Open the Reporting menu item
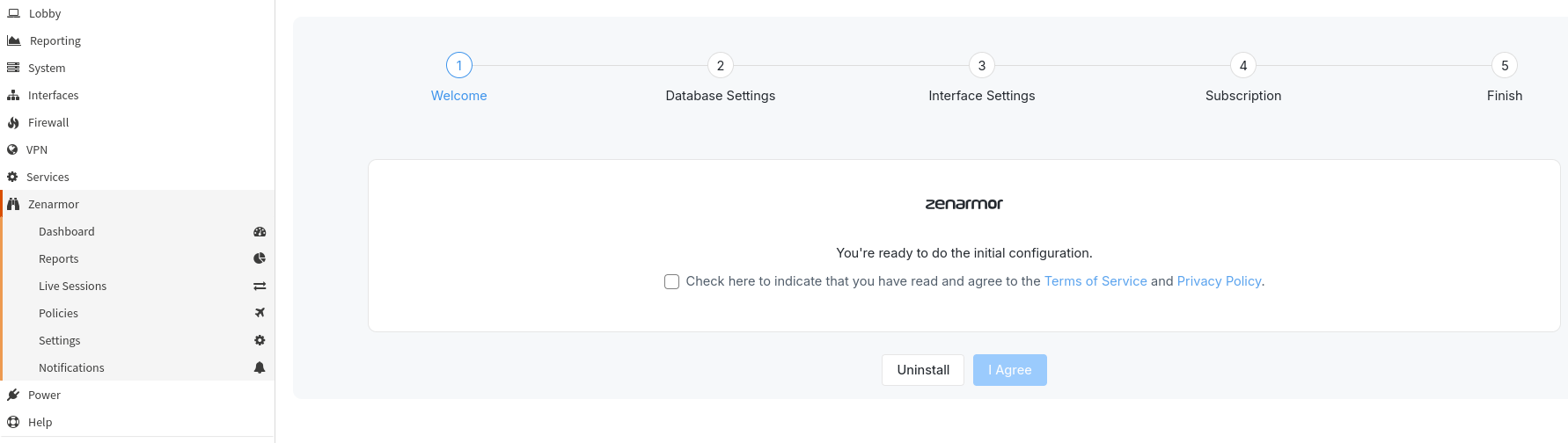Image resolution: width=1568 pixels, height=443 pixels. pyautogui.click(x=55, y=41)
